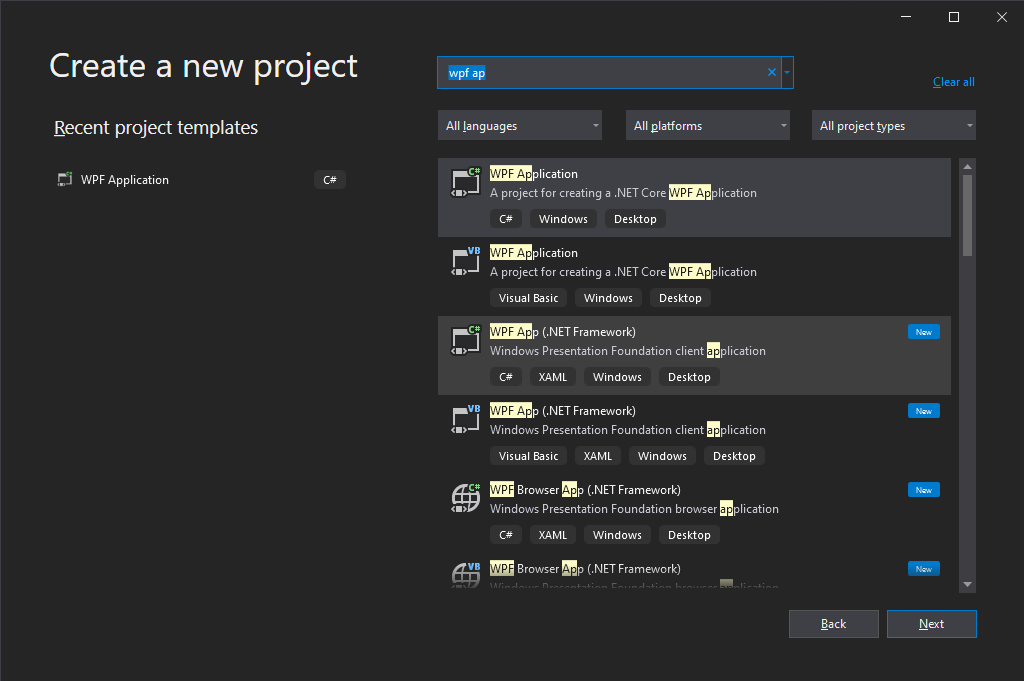Click the Next button

(x=931, y=624)
